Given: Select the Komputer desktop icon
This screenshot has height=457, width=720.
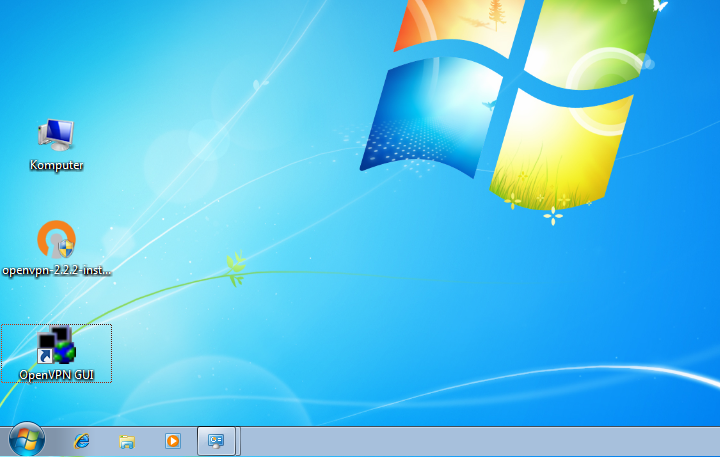Looking at the screenshot, I should (x=56, y=135).
